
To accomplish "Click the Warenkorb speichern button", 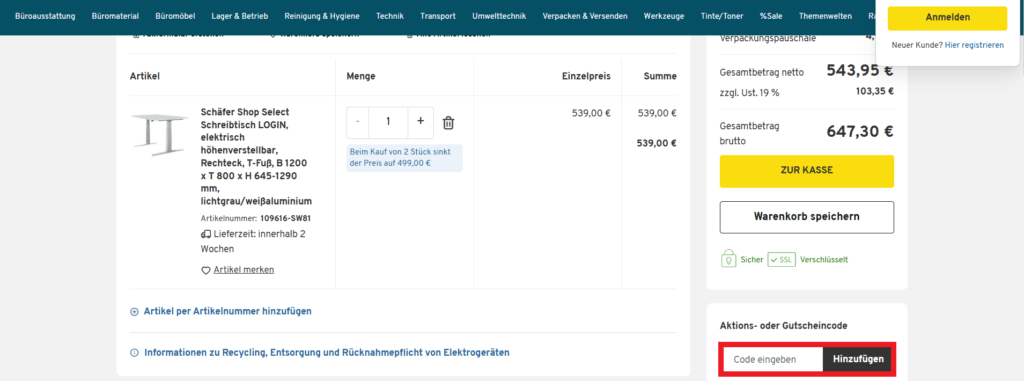I will pyautogui.click(x=807, y=217).
